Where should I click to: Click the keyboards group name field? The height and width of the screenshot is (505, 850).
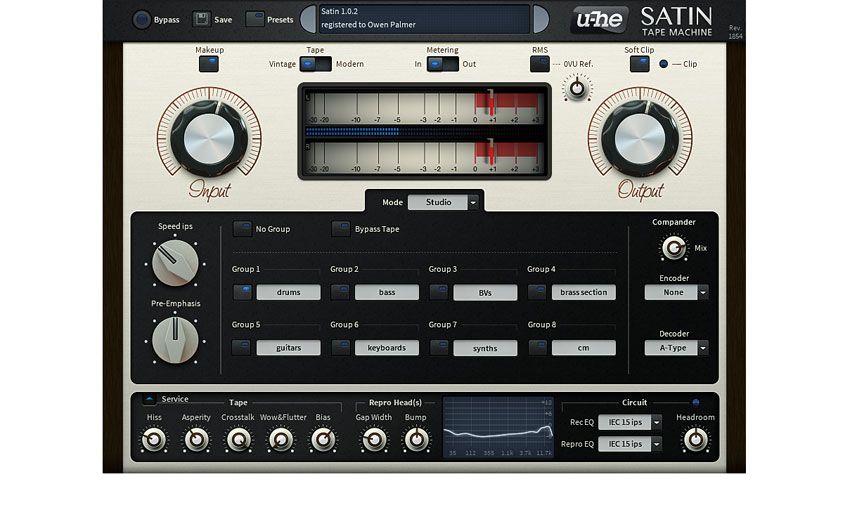tap(387, 347)
